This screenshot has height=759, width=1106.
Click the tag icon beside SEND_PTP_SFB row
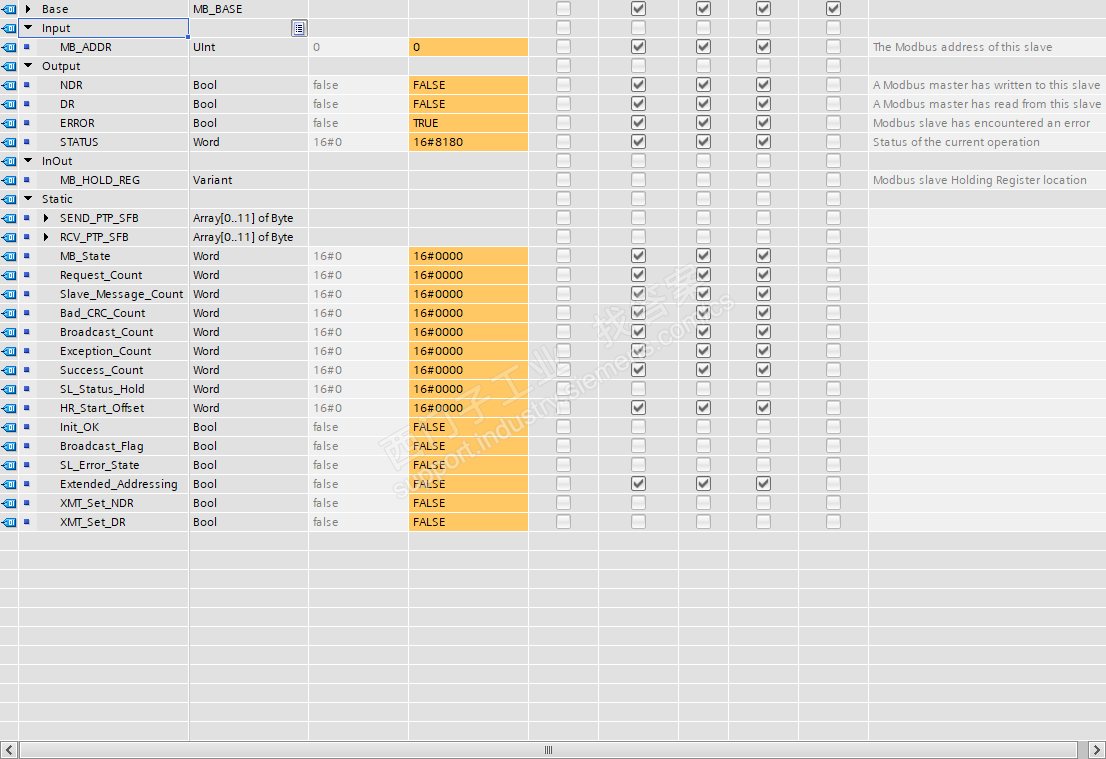(9, 219)
